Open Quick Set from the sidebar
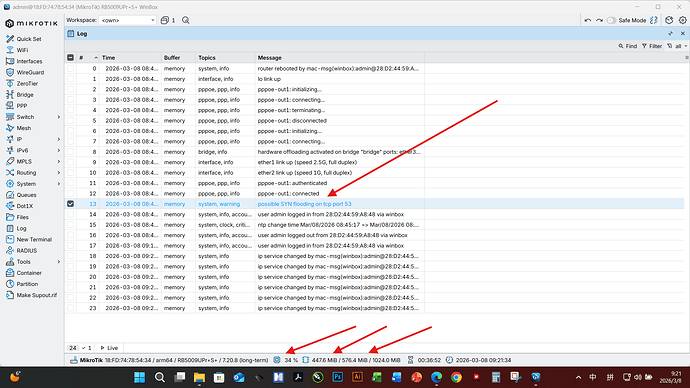The height and width of the screenshot is (388, 690). [24, 39]
